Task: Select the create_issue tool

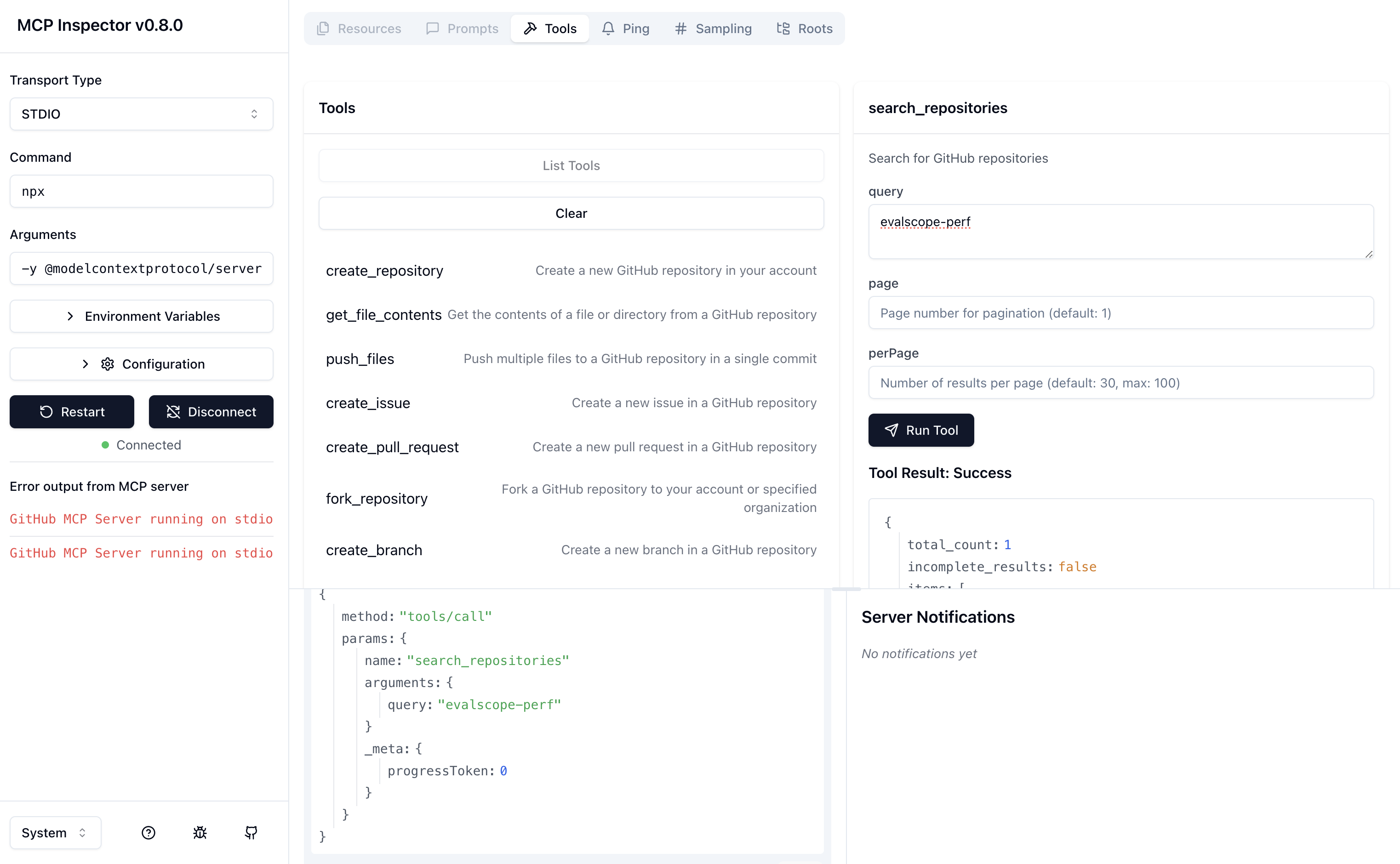Action: 368,403
